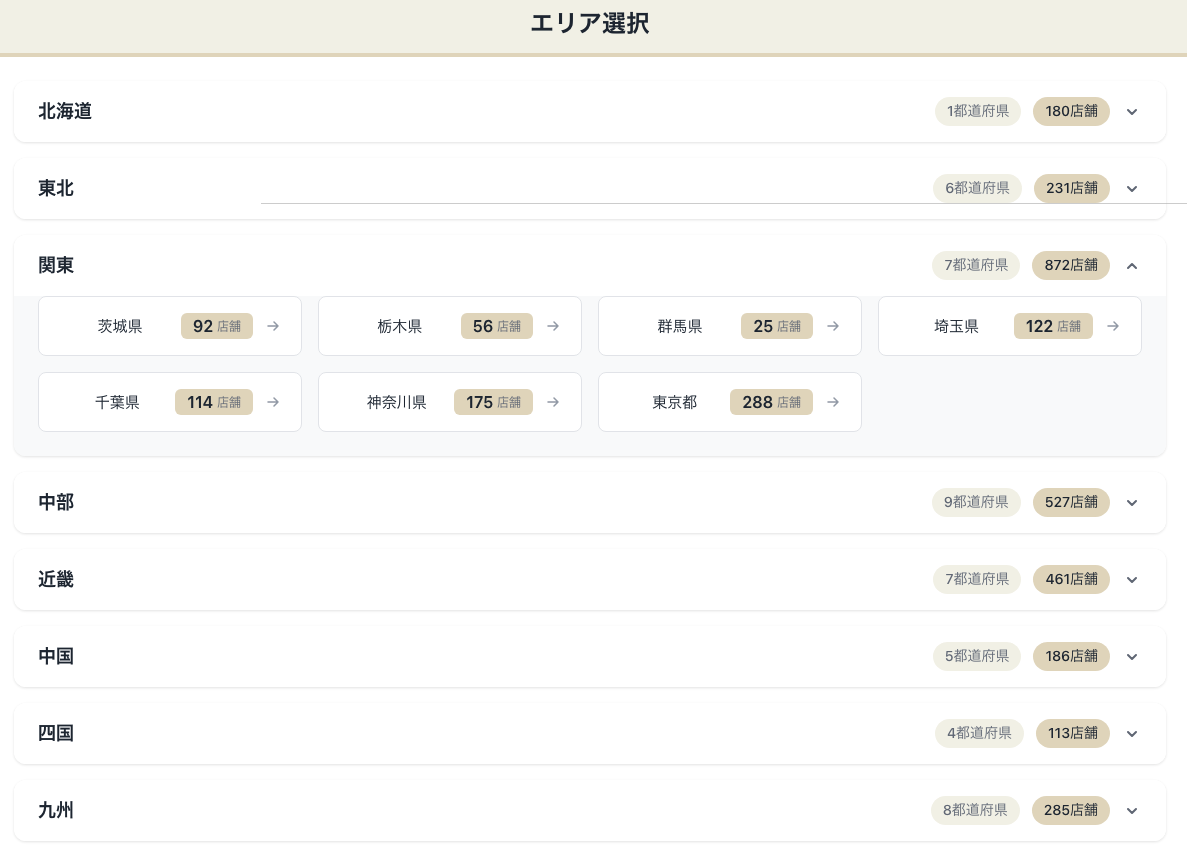Collapse the 関東 region chevron
The image size is (1187, 854).
click(x=1132, y=266)
